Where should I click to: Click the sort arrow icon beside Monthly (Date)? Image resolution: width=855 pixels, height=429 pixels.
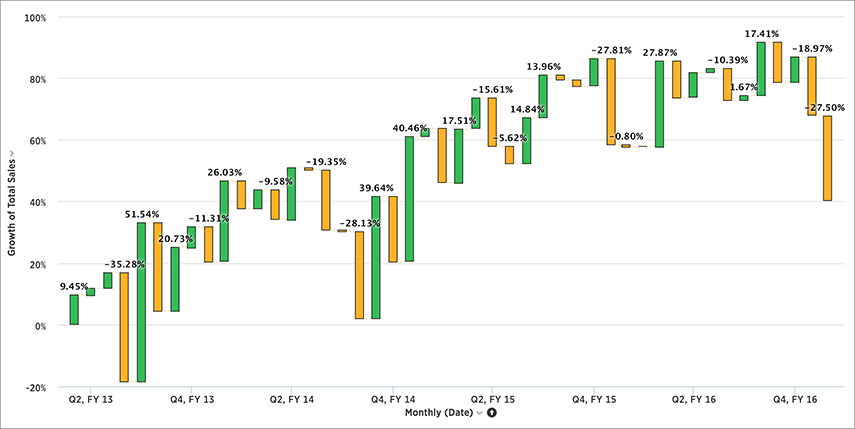point(491,413)
